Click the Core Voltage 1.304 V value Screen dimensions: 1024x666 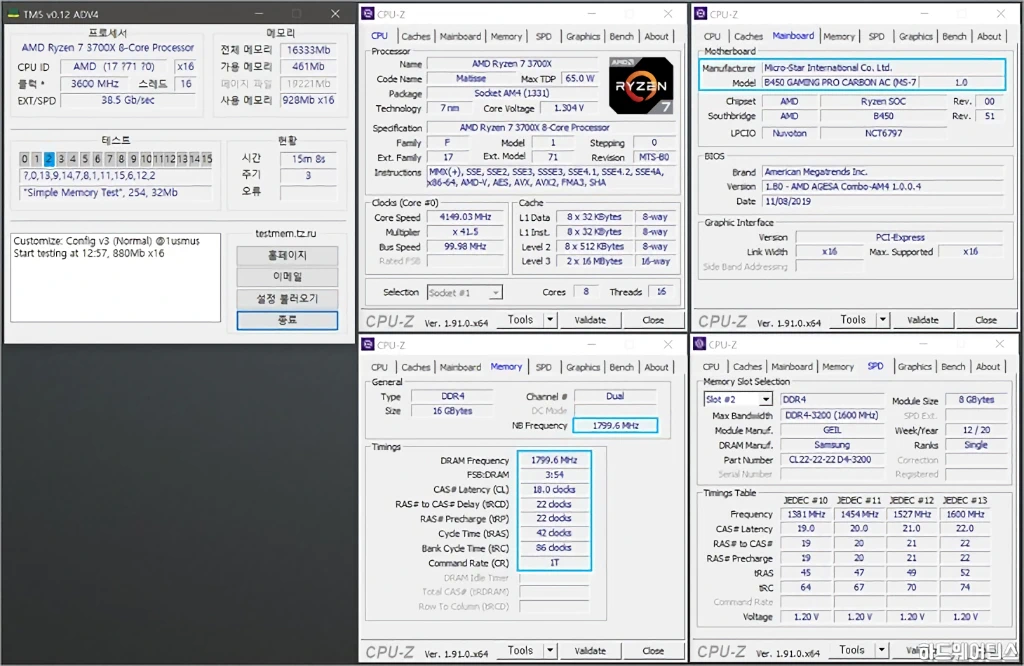tap(569, 108)
